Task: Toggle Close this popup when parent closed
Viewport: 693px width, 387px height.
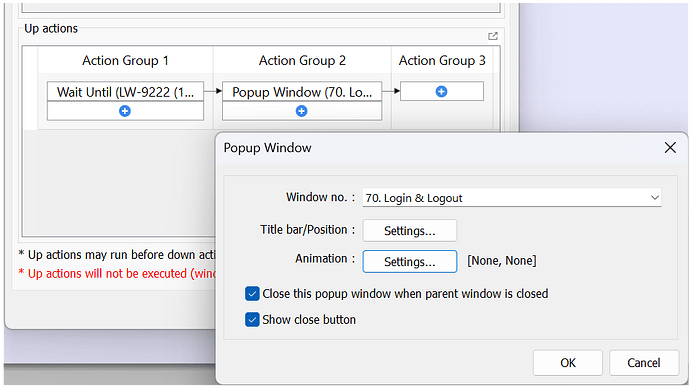Action: point(252,294)
